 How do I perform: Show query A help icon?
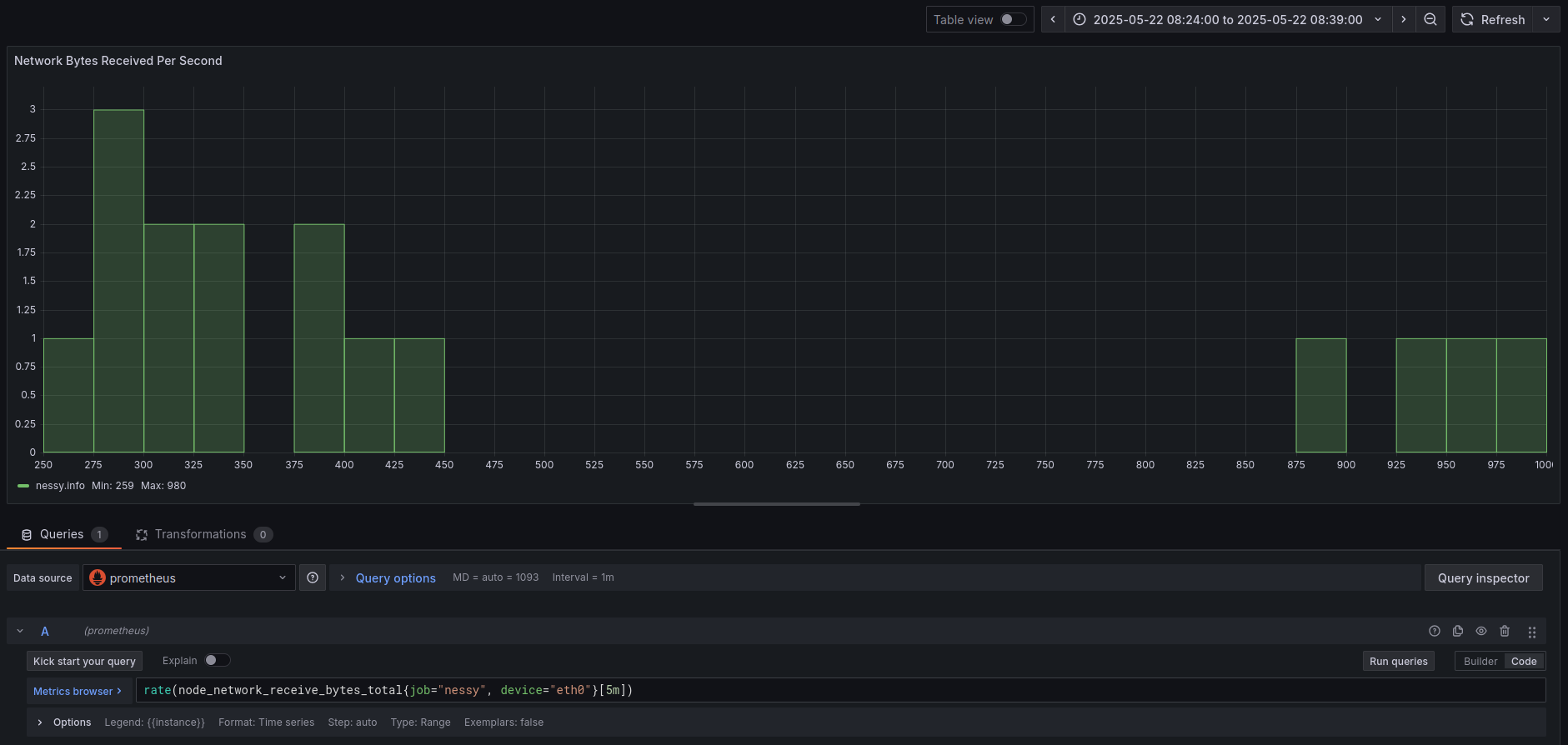pos(1435,631)
